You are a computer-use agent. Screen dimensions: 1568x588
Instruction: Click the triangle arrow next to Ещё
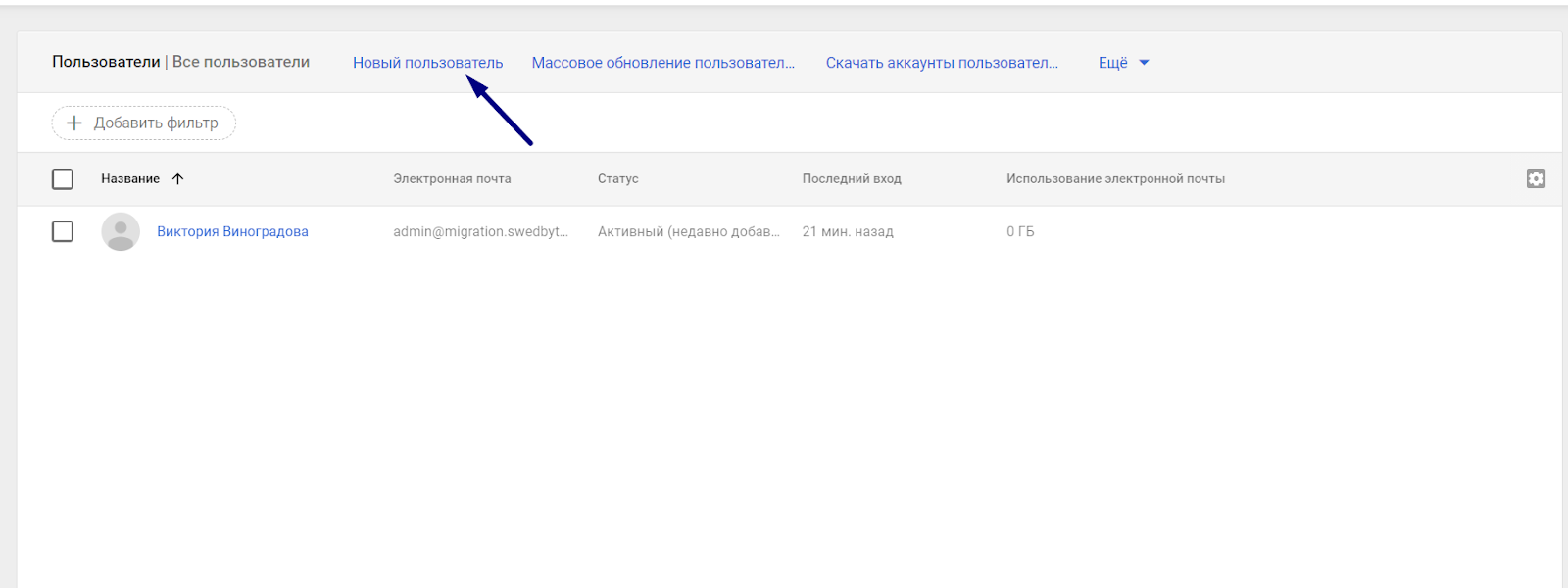click(x=1144, y=63)
